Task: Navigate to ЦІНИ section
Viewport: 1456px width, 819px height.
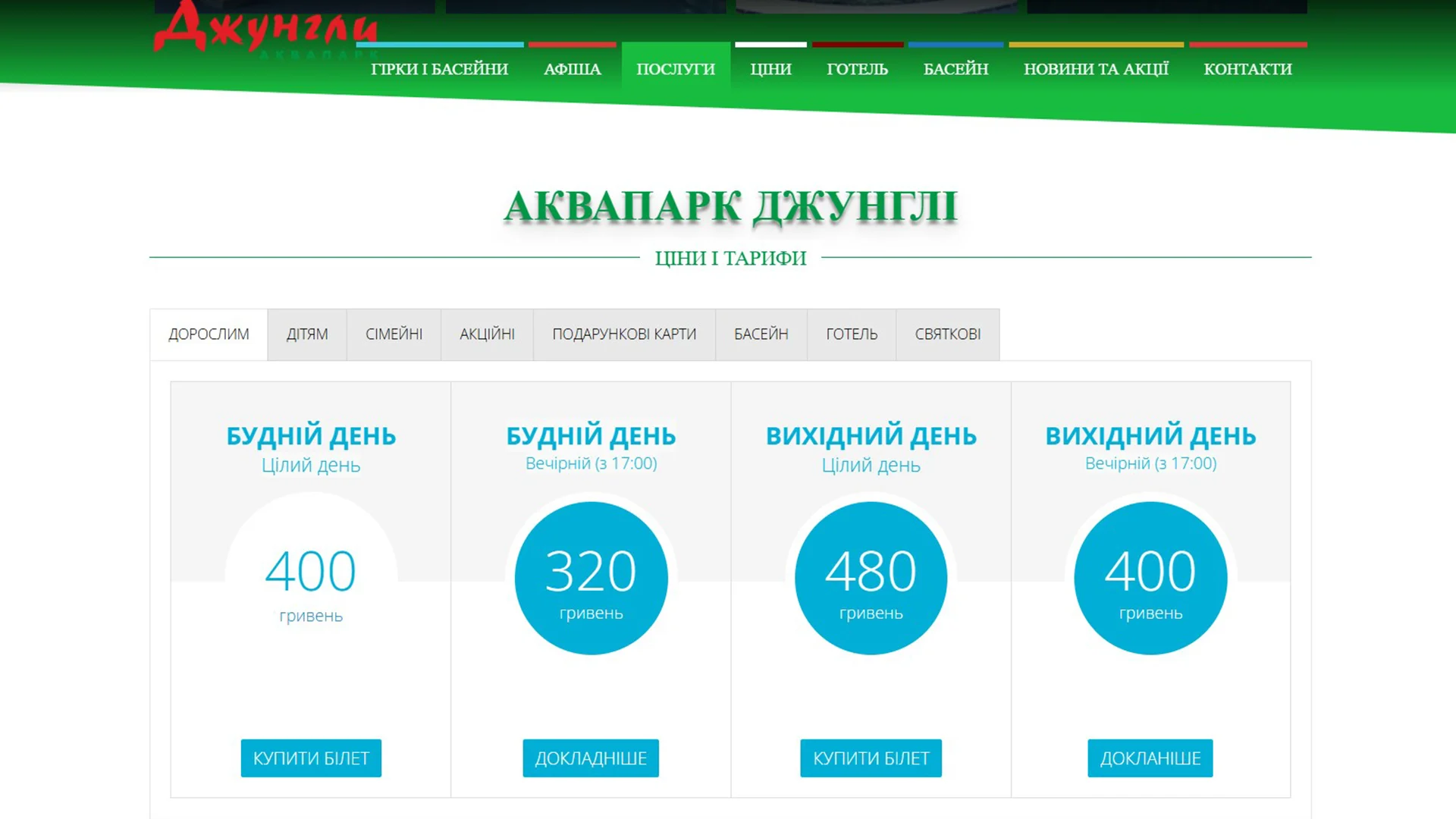Action: (x=770, y=69)
